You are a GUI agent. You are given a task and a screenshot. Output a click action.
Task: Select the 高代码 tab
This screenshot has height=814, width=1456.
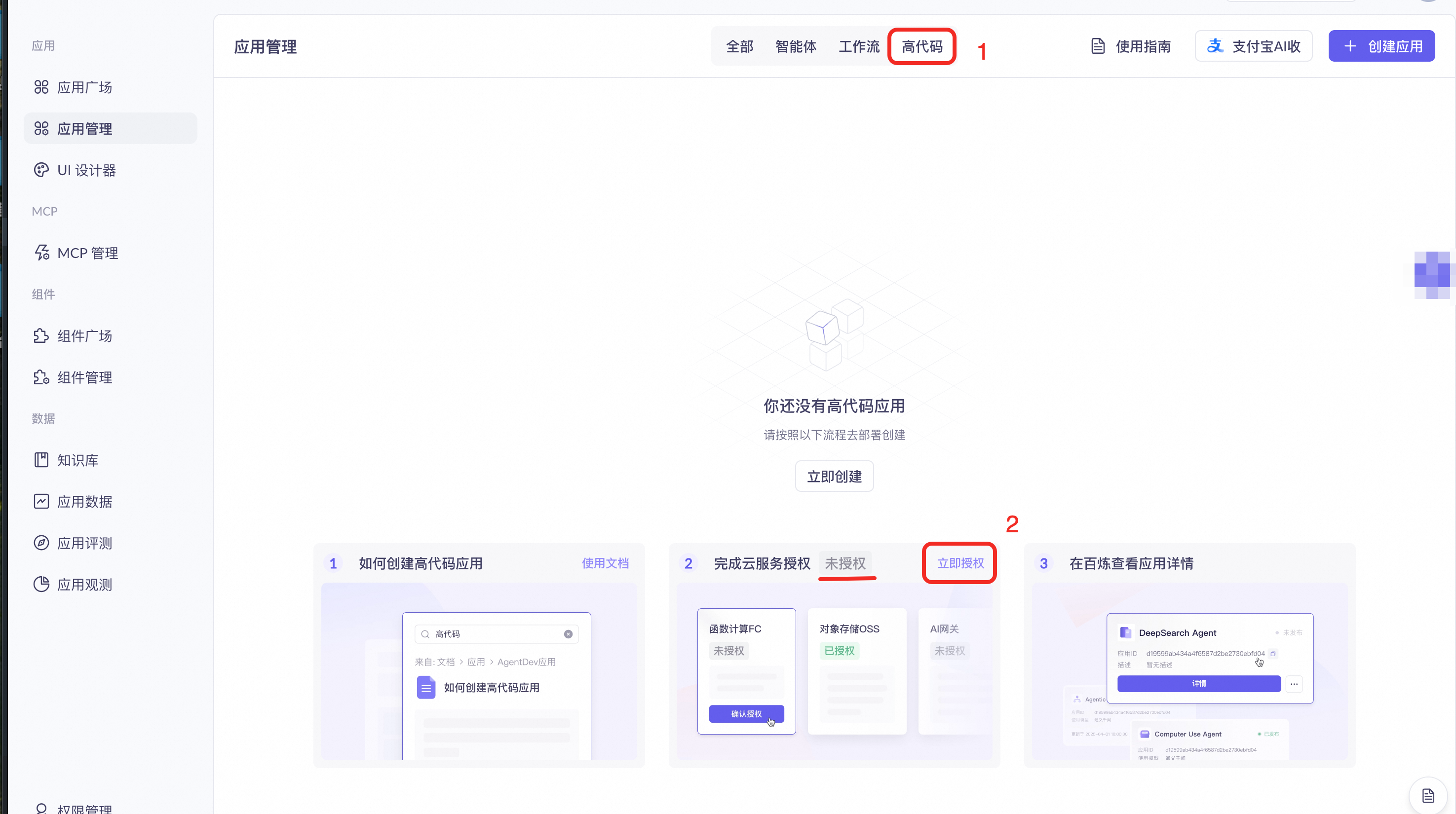pos(922,46)
